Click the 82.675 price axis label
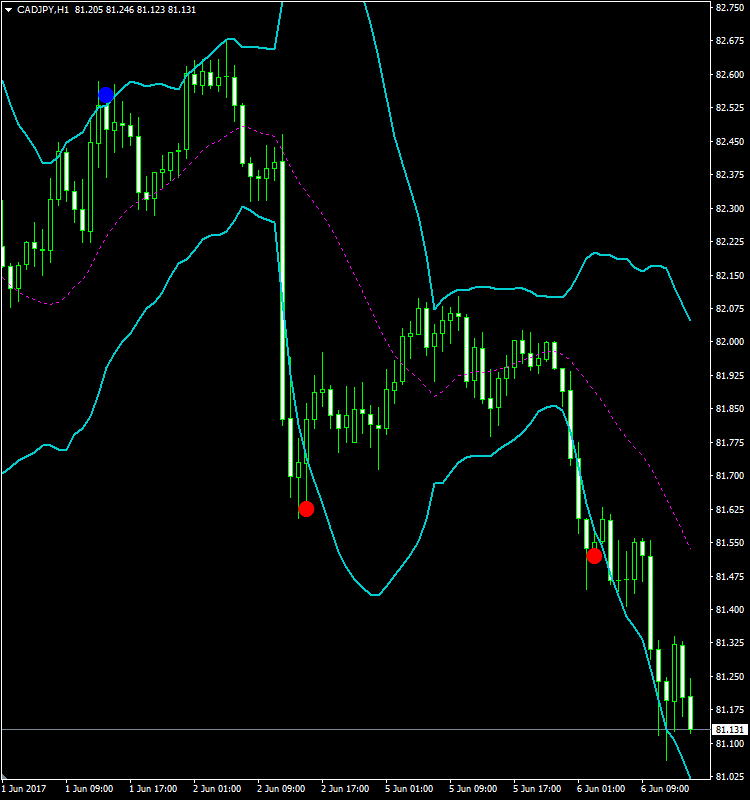Screen dimensions: 750x800 pyautogui.click(x=730, y=41)
